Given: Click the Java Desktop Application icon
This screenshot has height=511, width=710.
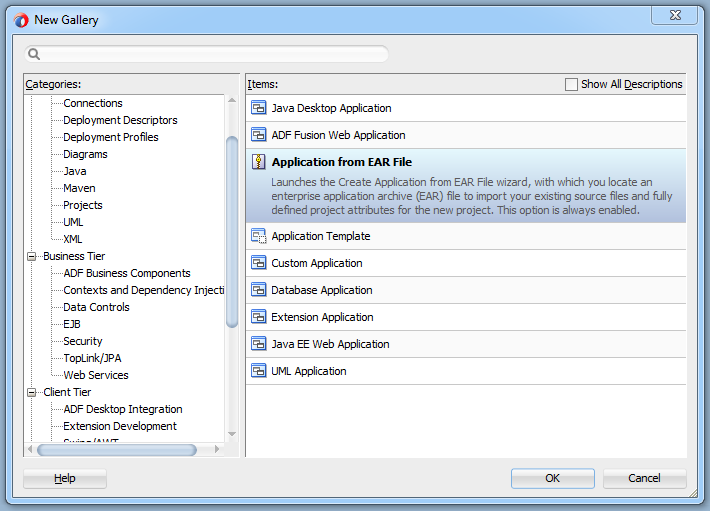Looking at the screenshot, I should click(x=259, y=108).
